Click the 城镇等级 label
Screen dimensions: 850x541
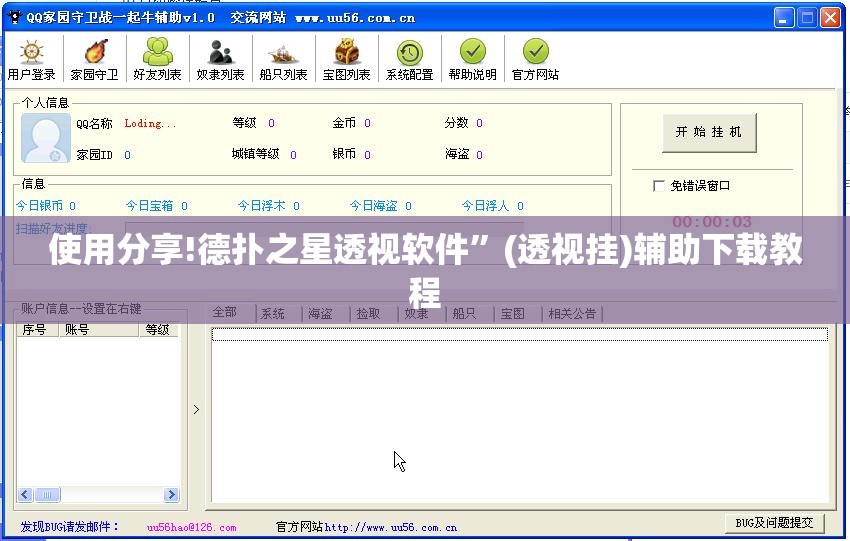point(255,154)
